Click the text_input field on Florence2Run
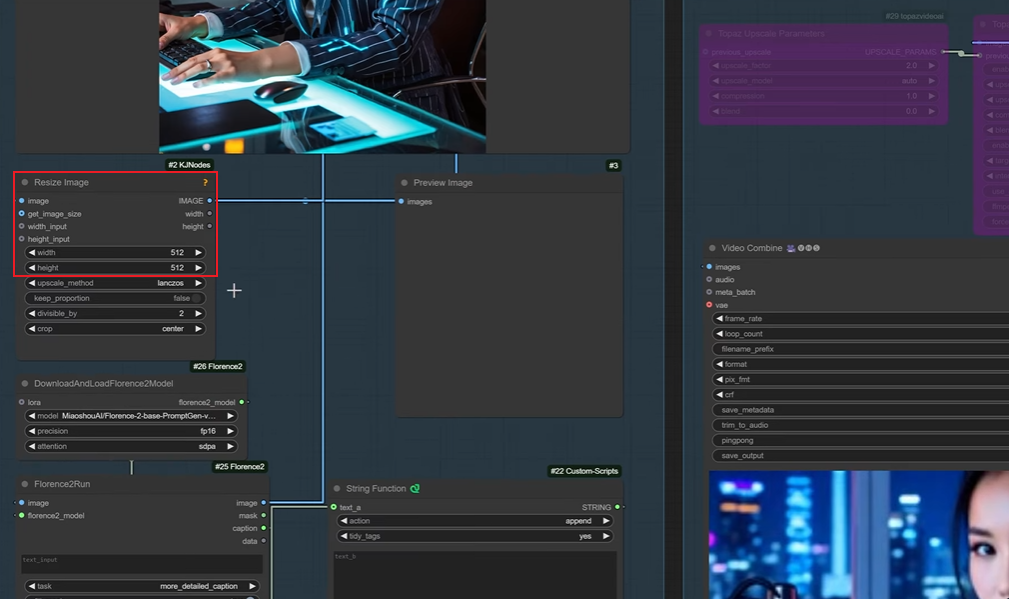This screenshot has height=599, width=1009. (142, 564)
